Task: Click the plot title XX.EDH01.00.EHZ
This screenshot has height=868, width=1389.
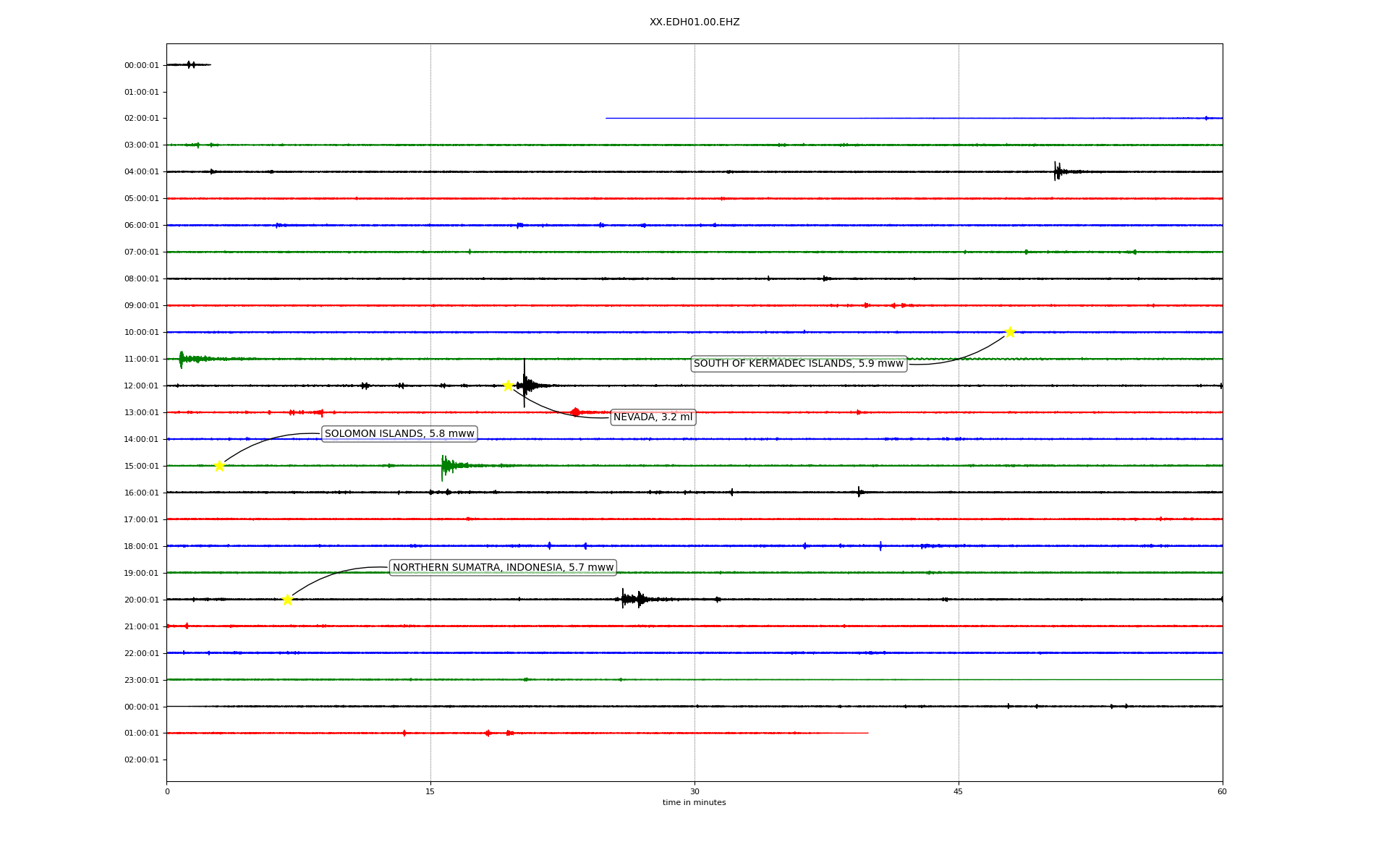Action: 694,22
